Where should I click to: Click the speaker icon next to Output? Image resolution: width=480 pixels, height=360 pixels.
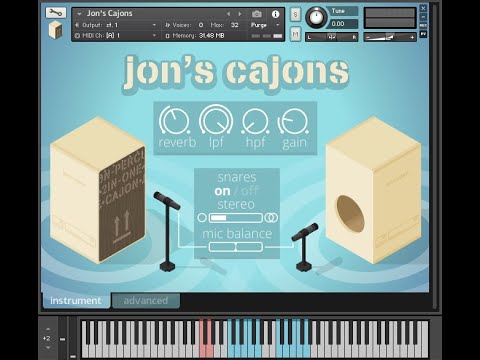click(x=77, y=25)
